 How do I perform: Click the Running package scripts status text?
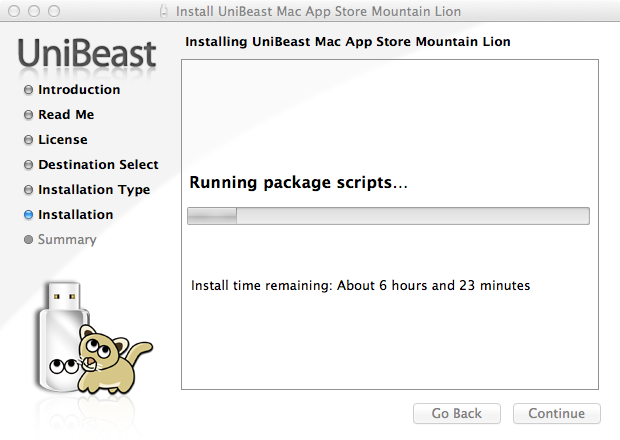(x=299, y=183)
